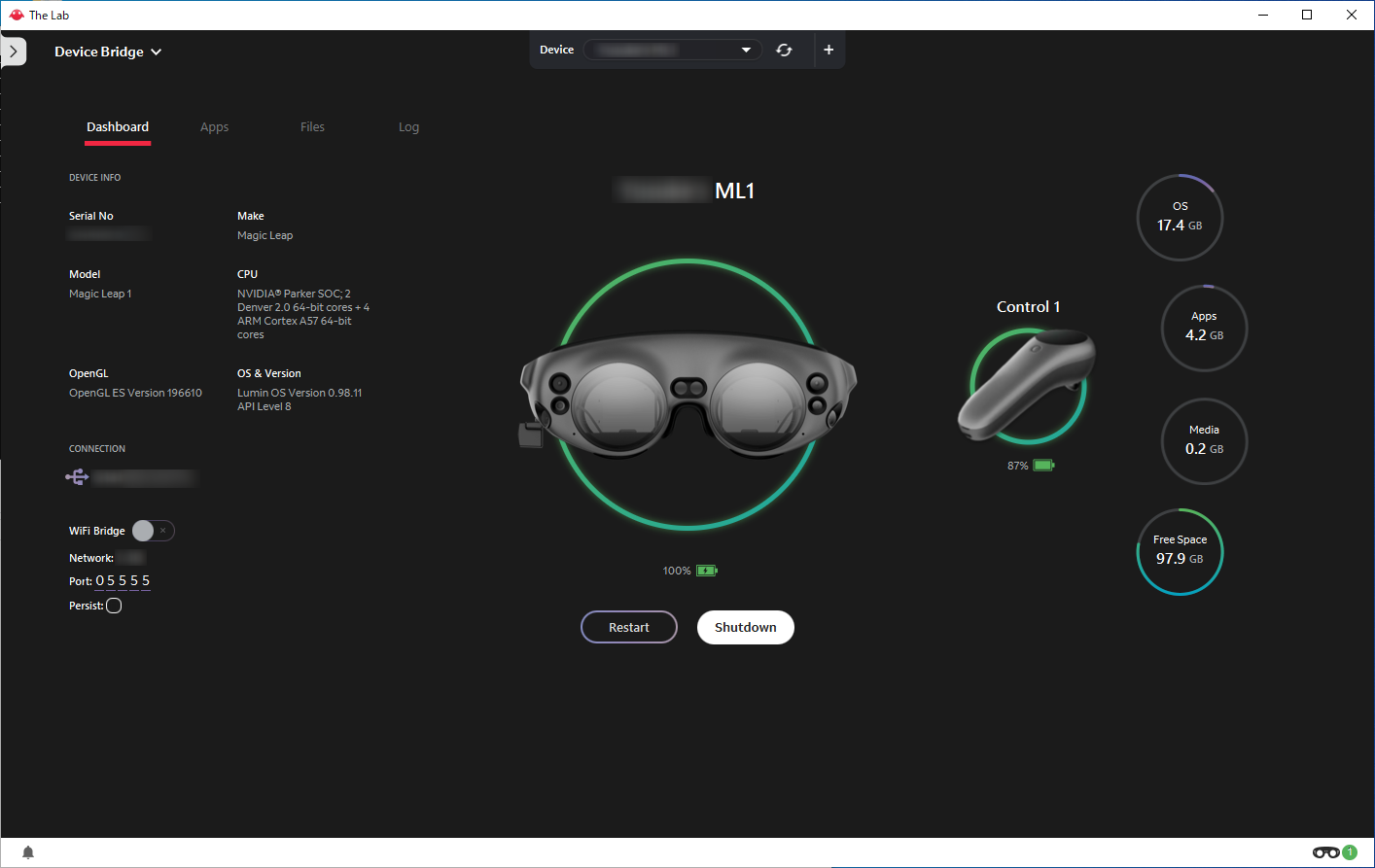Expand the left sidebar arrow

[x=13, y=52]
